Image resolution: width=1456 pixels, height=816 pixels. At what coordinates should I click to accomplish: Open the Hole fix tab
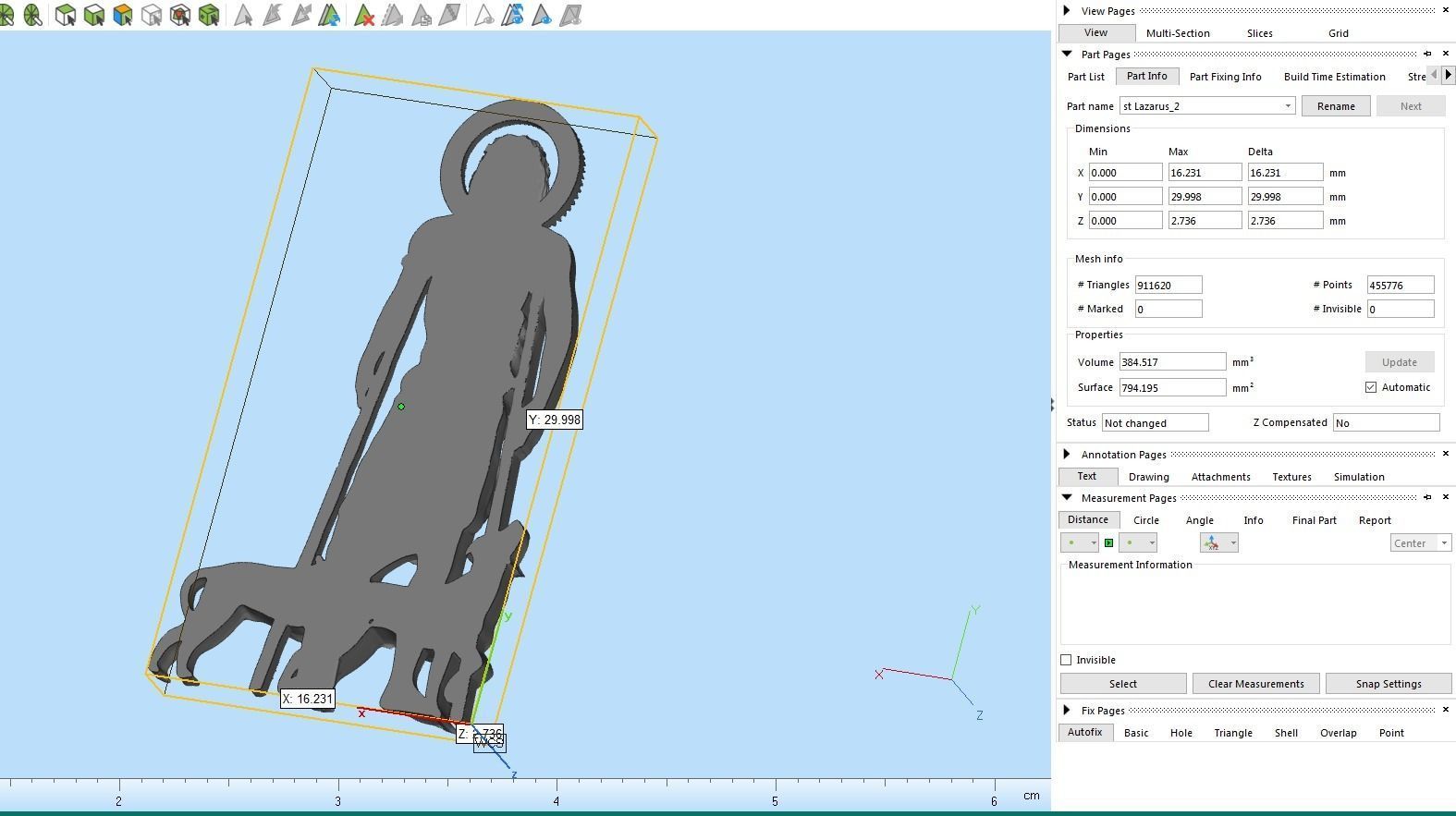coord(1181,733)
